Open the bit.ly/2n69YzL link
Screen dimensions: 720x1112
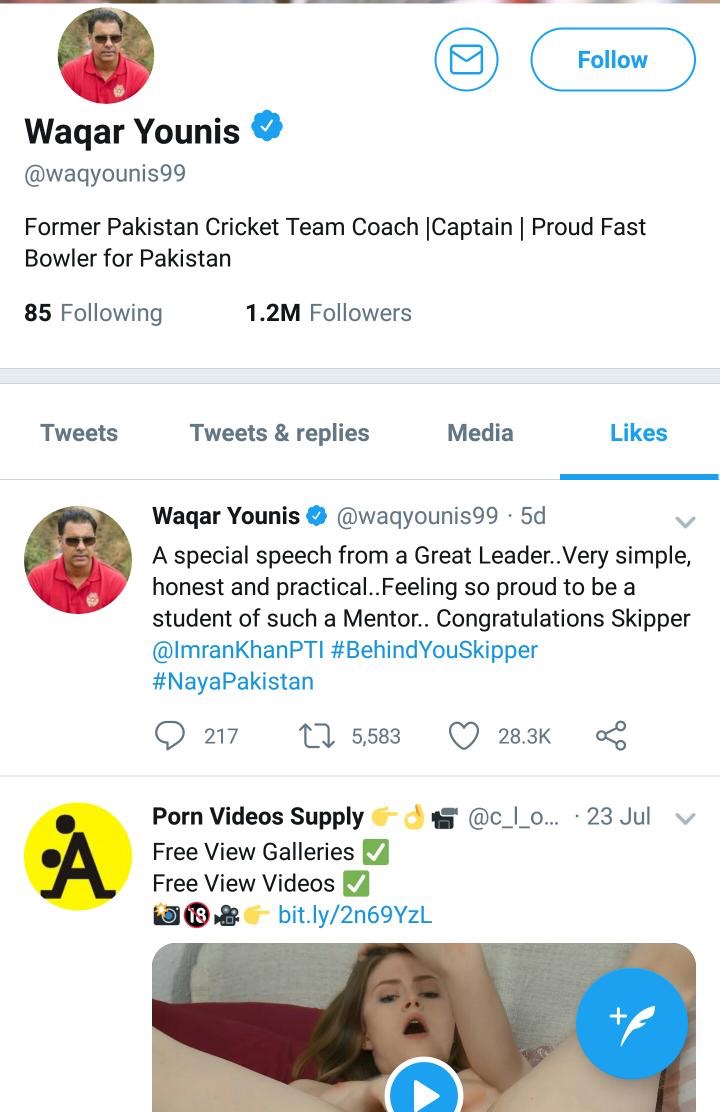[354, 914]
